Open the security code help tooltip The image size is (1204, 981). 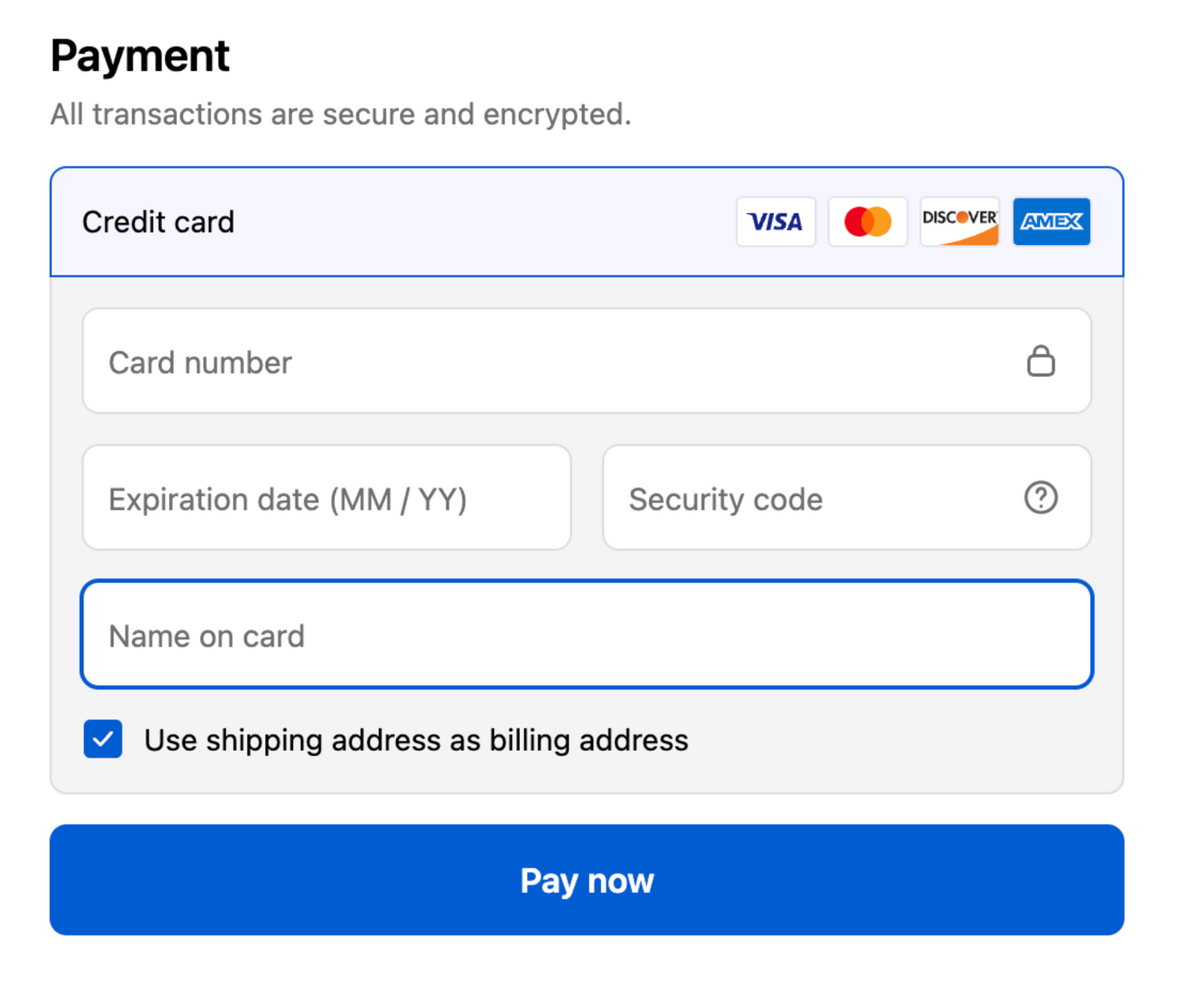[1040, 498]
